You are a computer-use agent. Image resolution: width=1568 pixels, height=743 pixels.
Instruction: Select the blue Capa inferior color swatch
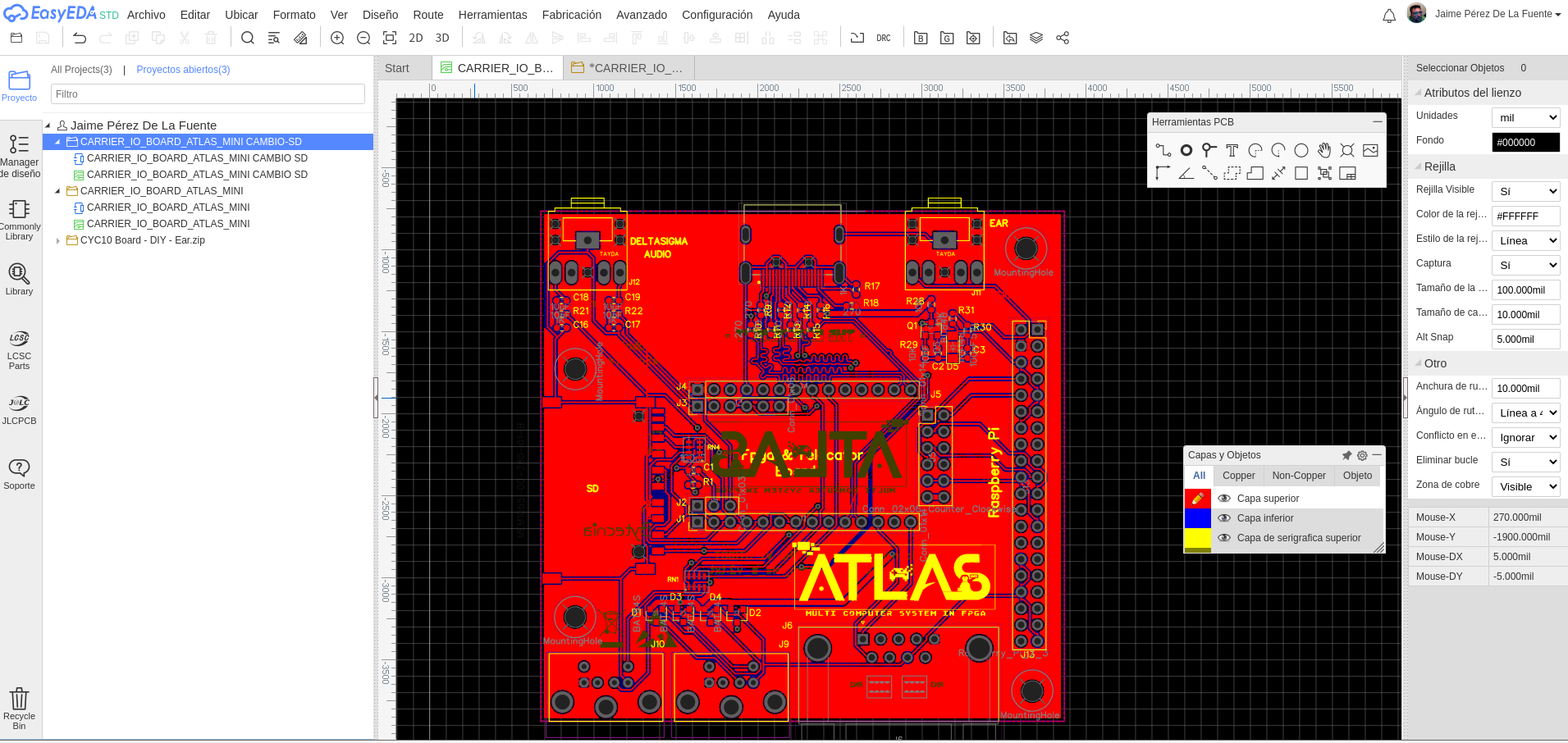pyautogui.click(x=1198, y=518)
